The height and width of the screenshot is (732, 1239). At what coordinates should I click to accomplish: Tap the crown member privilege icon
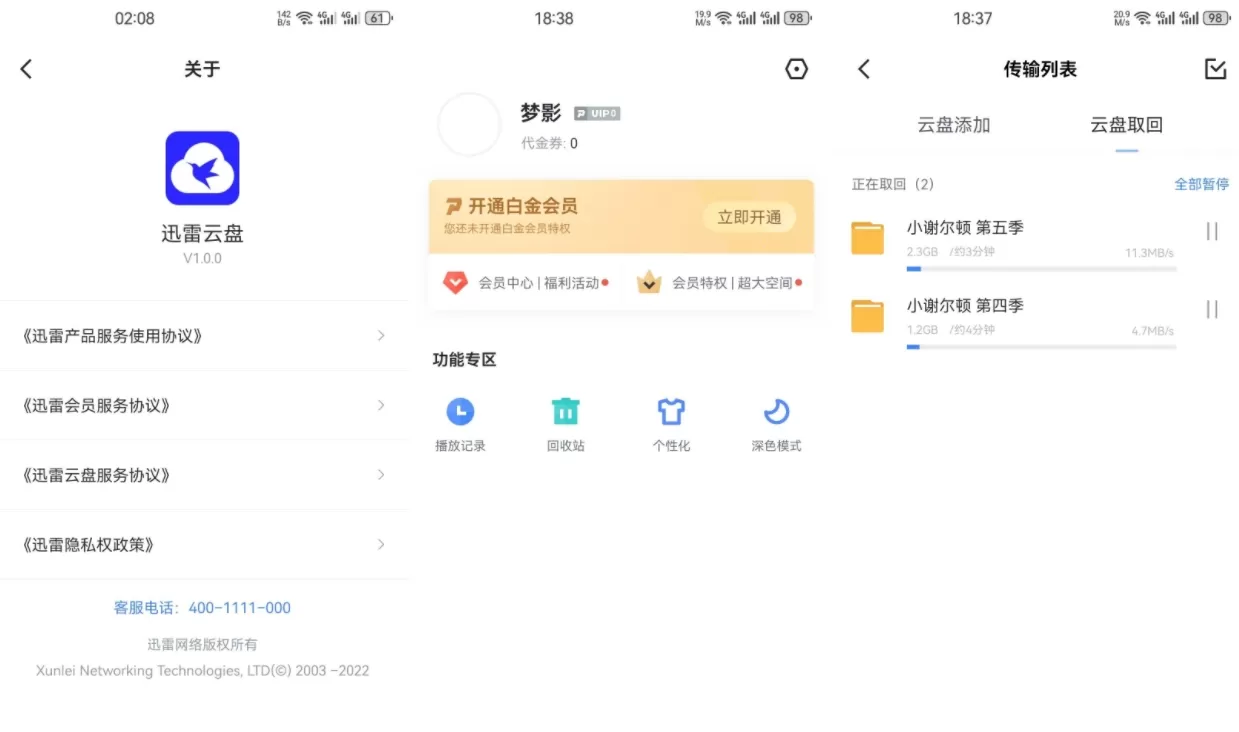click(649, 283)
